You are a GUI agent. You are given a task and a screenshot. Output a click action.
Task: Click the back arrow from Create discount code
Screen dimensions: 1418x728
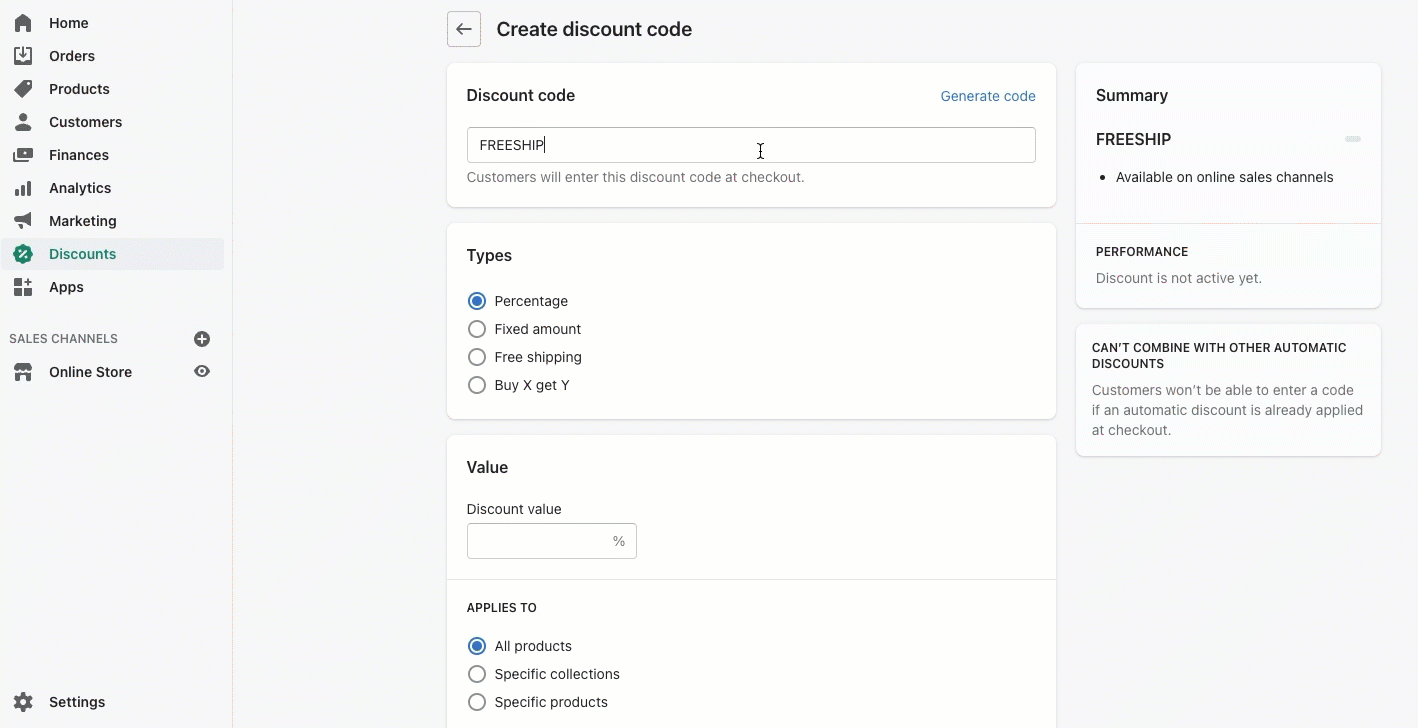click(x=463, y=28)
